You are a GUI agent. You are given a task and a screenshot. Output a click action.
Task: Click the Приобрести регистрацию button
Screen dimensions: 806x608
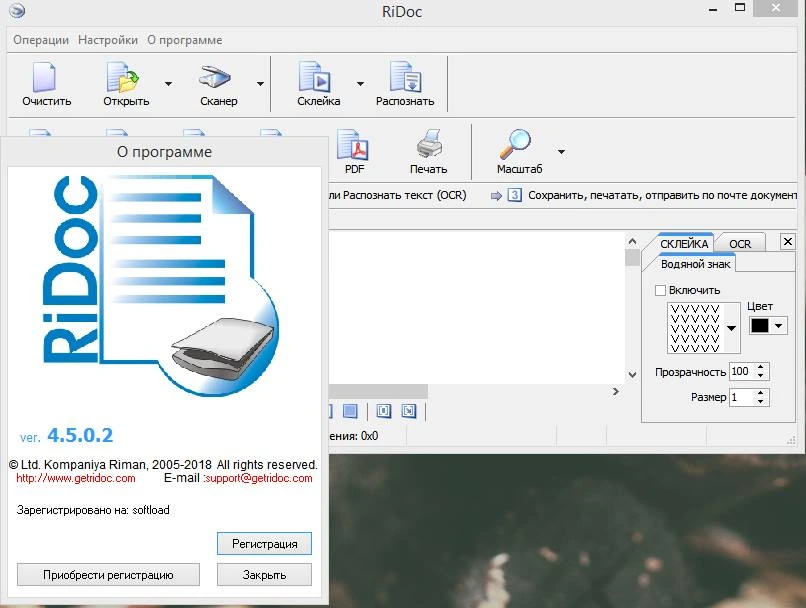click(108, 575)
